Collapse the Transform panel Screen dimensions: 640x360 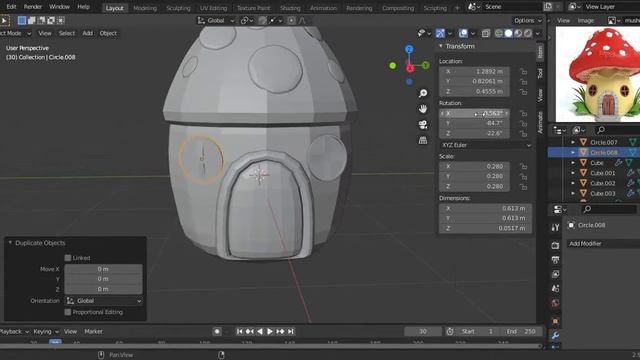[441, 46]
